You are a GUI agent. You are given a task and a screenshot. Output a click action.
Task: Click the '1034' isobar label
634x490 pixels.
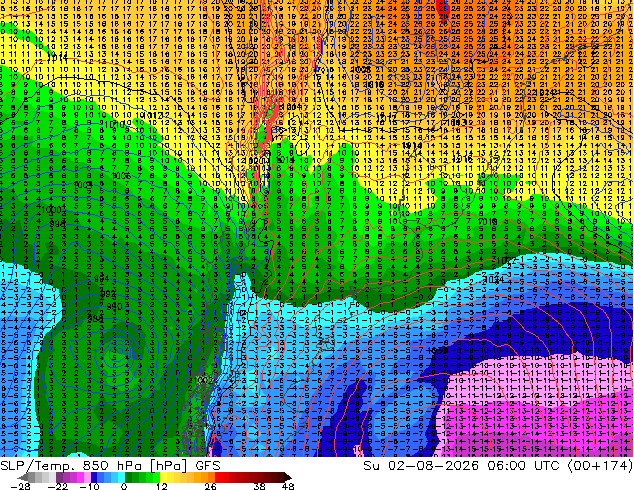click(x=494, y=279)
